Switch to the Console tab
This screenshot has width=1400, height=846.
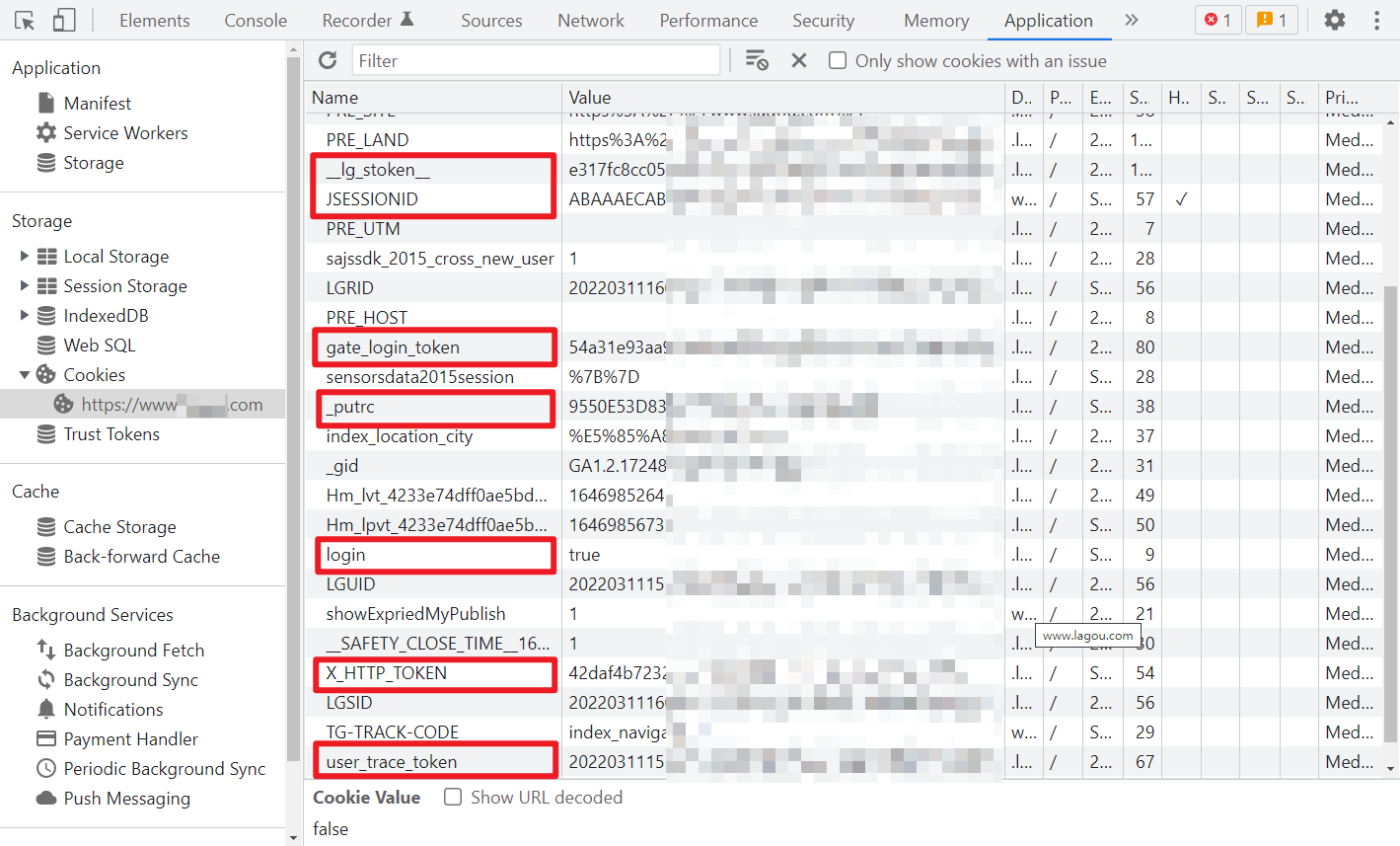(256, 20)
